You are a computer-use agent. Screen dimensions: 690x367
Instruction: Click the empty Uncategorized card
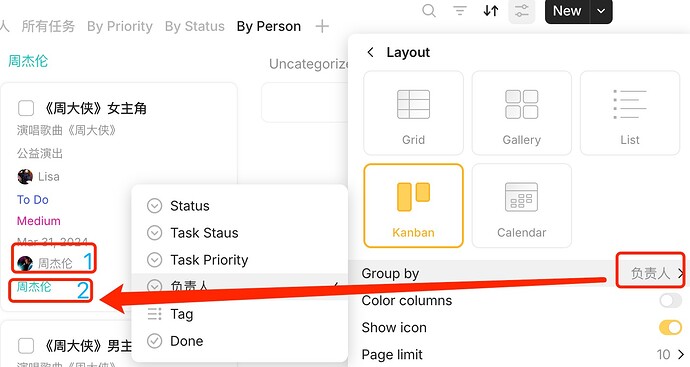pyautogui.click(x=305, y=103)
